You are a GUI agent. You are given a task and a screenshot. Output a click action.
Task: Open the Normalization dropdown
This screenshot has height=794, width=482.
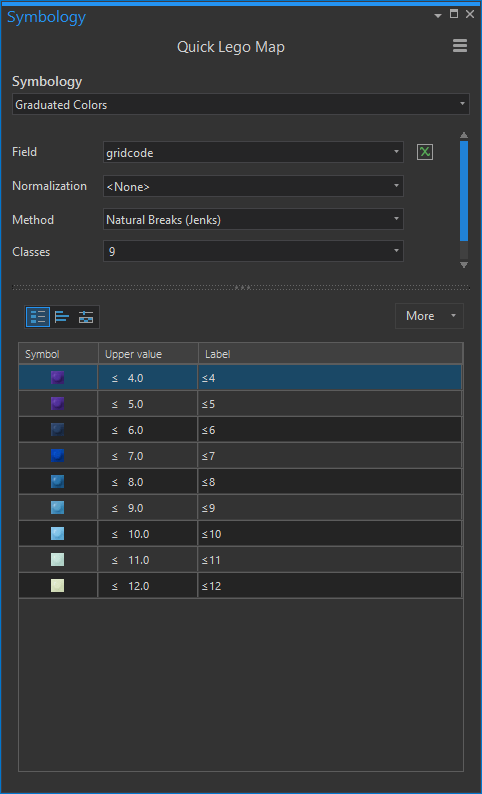[253, 186]
